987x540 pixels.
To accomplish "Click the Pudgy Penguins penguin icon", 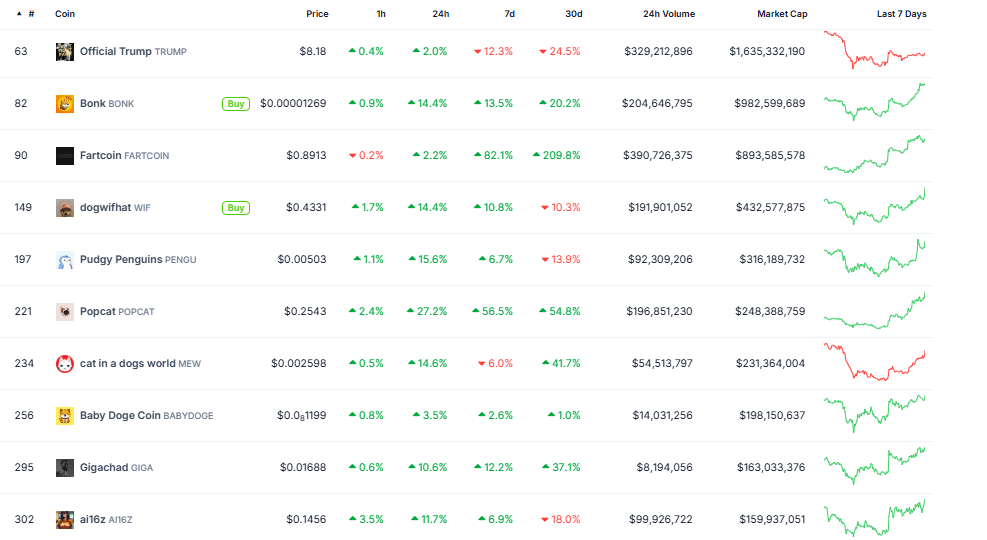I will tap(65, 260).
